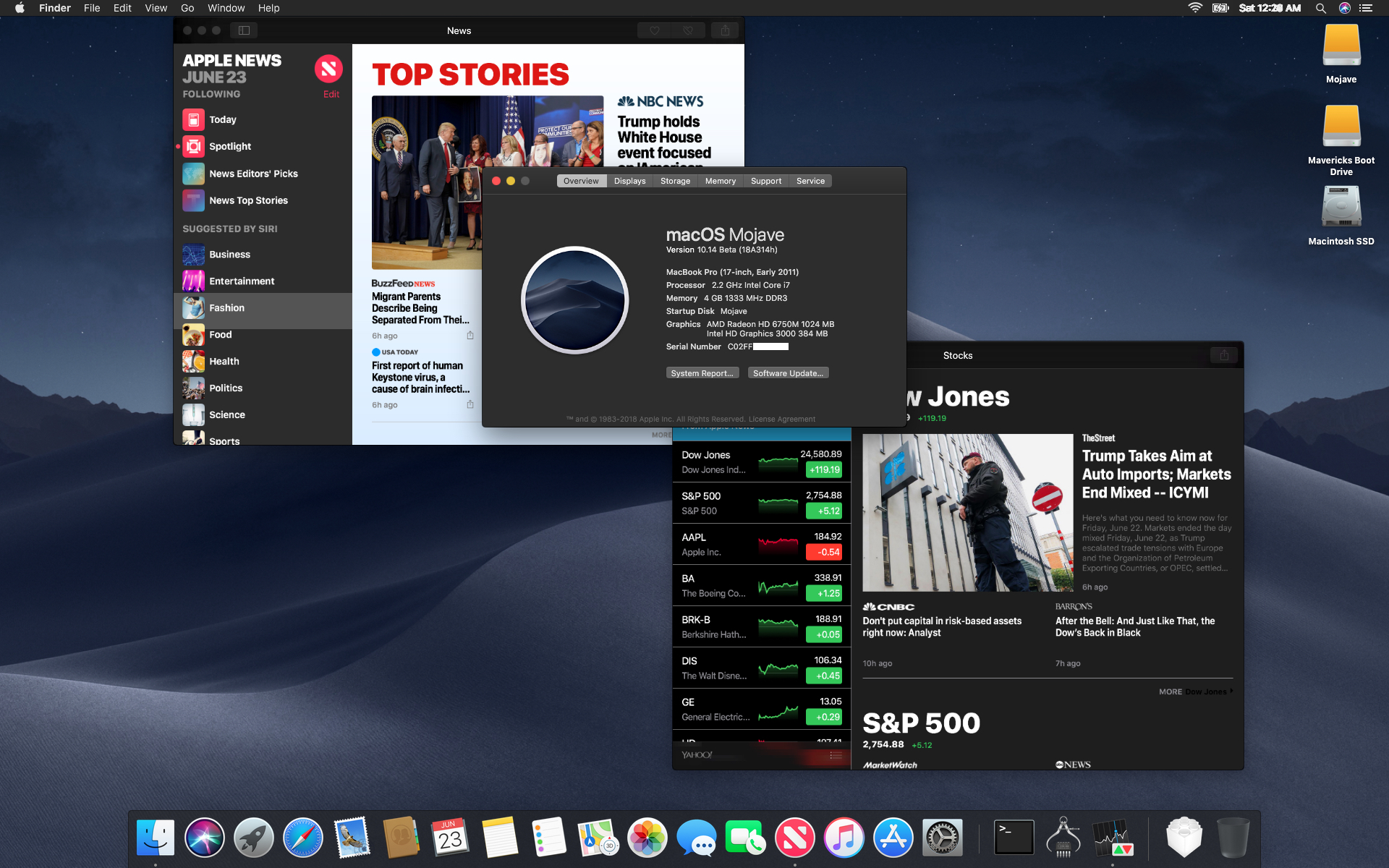Open the Window menu

pyautogui.click(x=226, y=8)
